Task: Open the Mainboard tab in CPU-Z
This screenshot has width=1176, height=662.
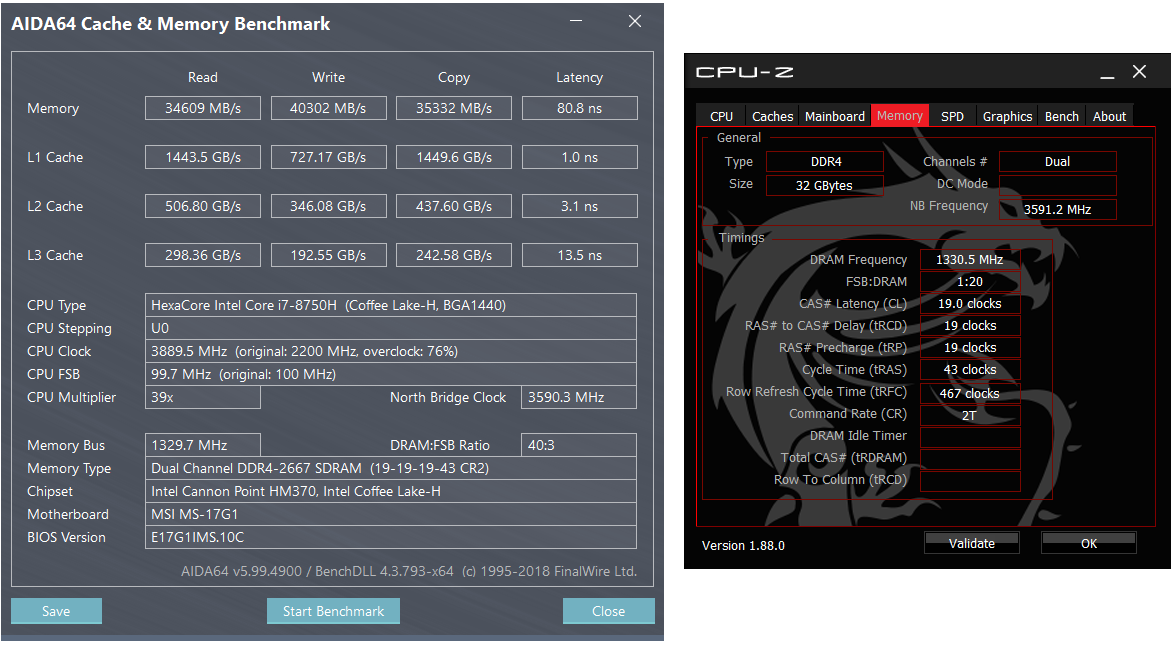Action: (835, 116)
